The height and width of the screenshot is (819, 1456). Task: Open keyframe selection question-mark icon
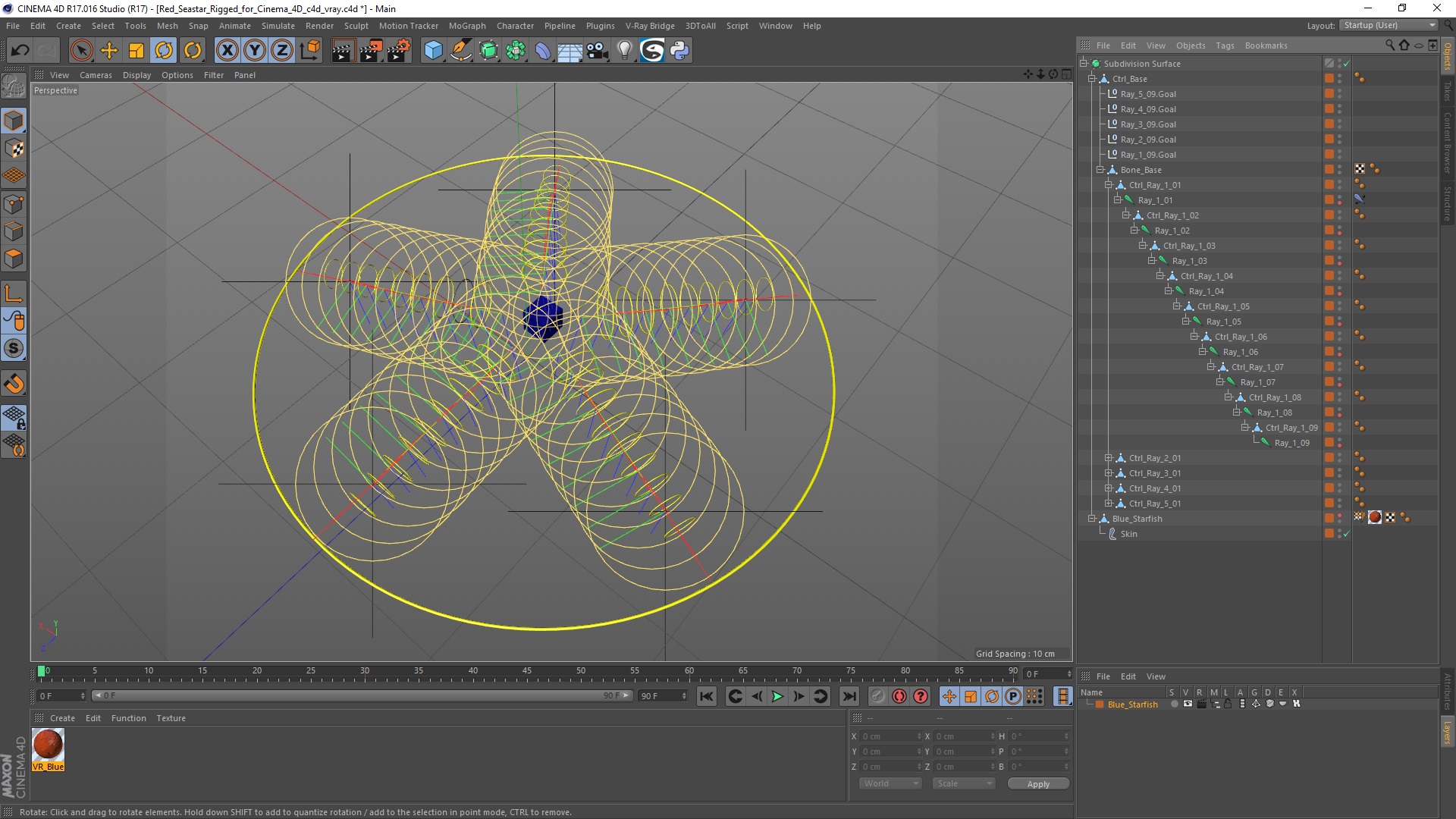coord(921,696)
